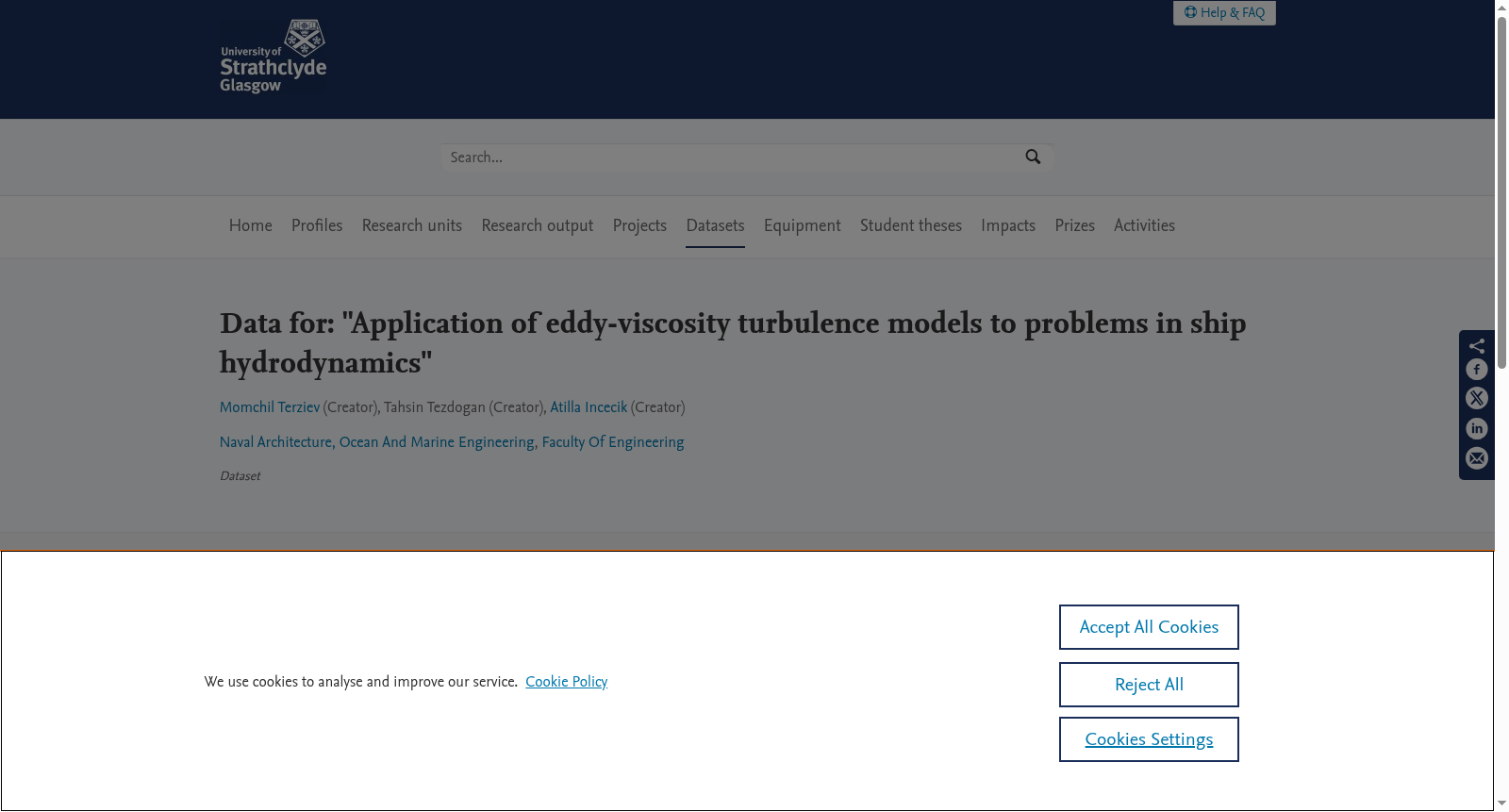Click the 'Dataset' type label

coord(240,476)
